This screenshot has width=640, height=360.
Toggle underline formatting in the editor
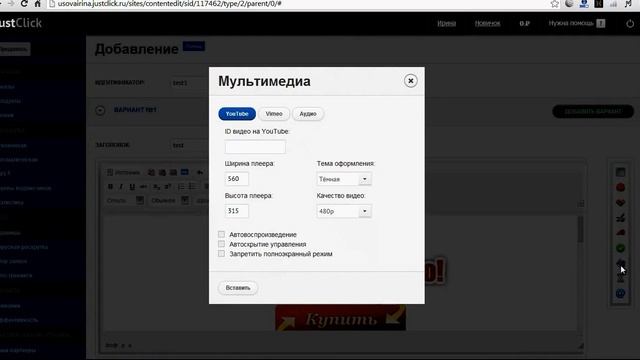click(132, 187)
